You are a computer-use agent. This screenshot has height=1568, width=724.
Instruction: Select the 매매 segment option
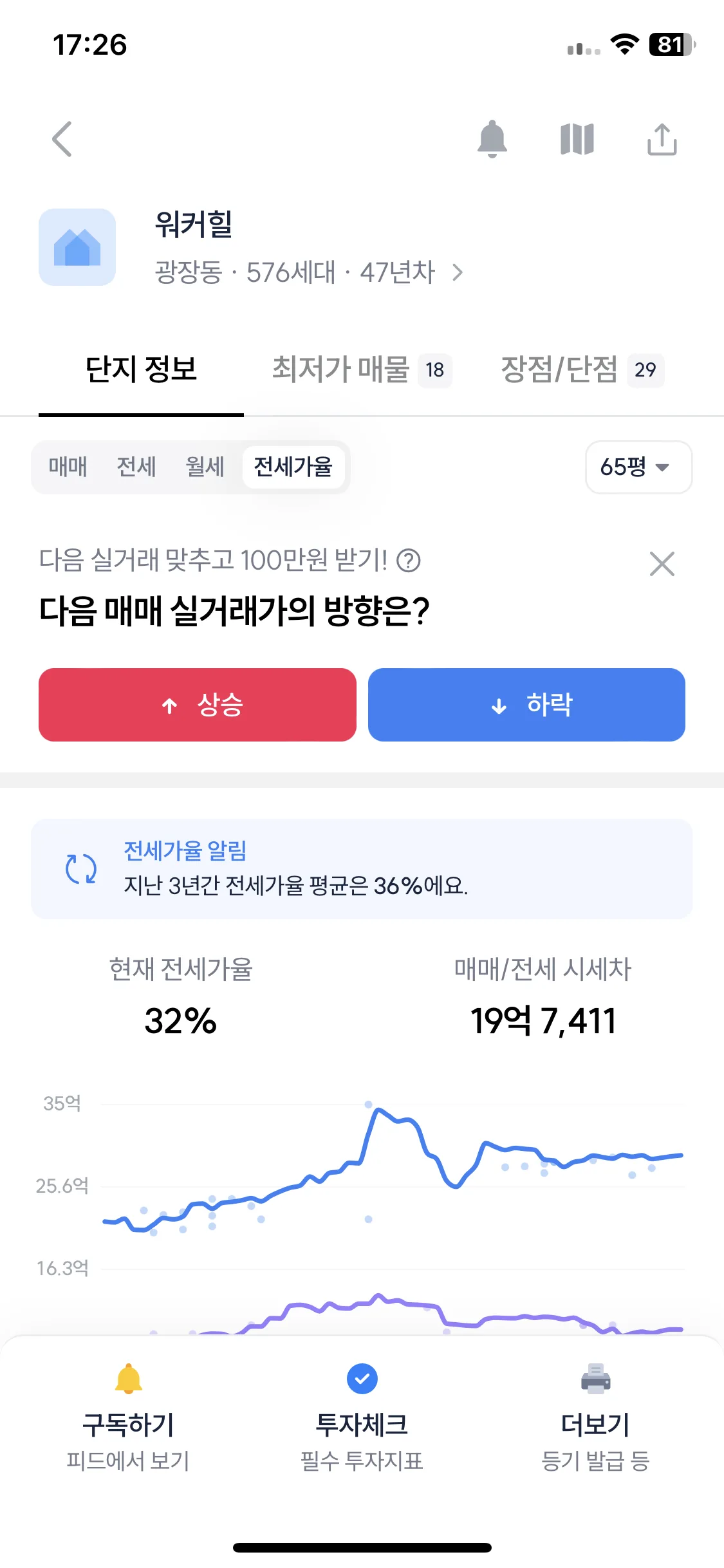pos(68,467)
